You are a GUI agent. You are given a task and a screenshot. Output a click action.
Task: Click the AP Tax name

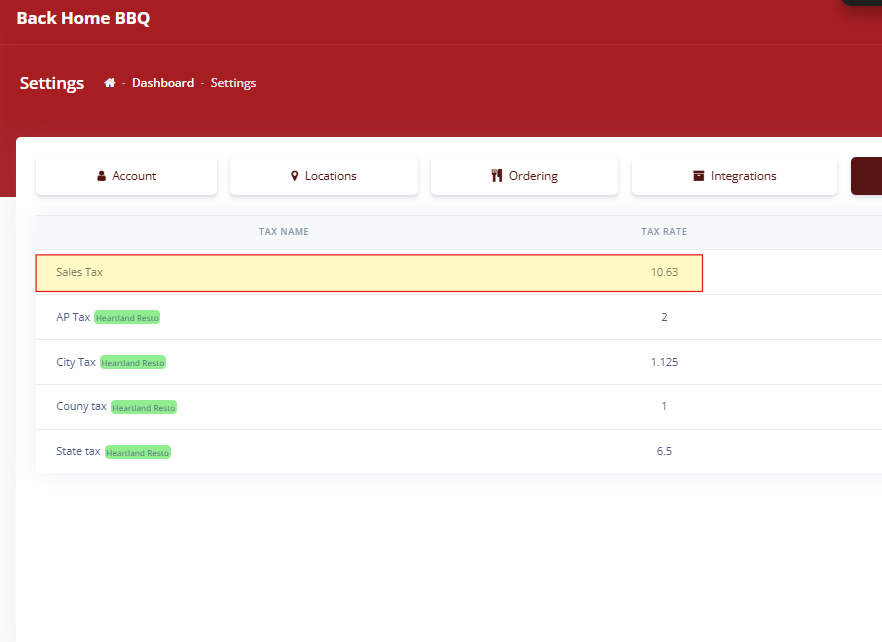point(73,317)
